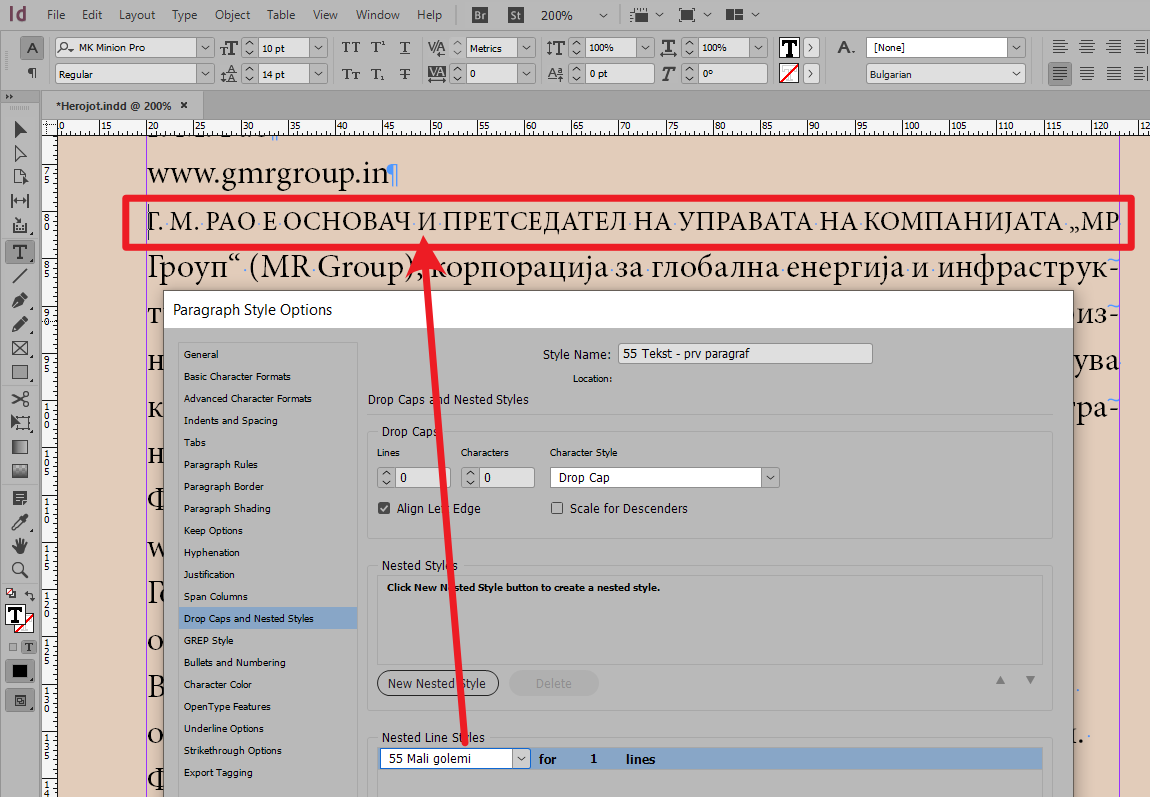Screen dimensions: 1150x797
Task: Open the Arrange Documents icon
Action: pos(734,15)
